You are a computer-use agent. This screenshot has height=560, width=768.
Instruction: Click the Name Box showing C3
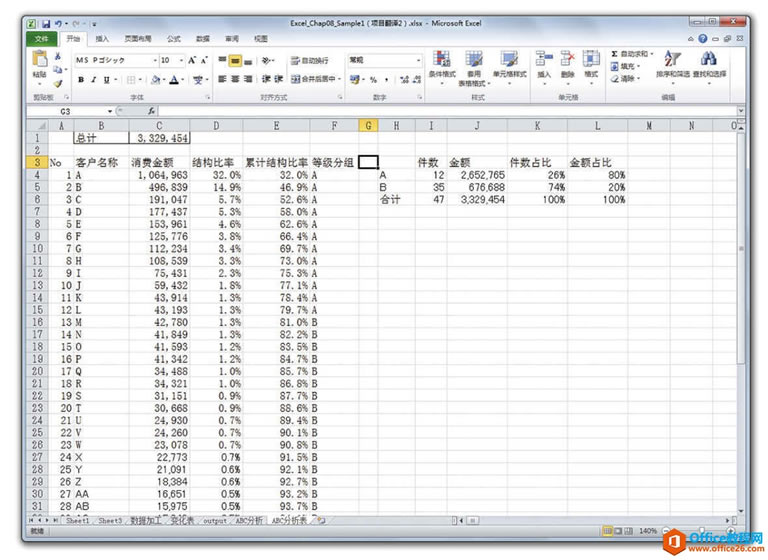click(x=66, y=111)
